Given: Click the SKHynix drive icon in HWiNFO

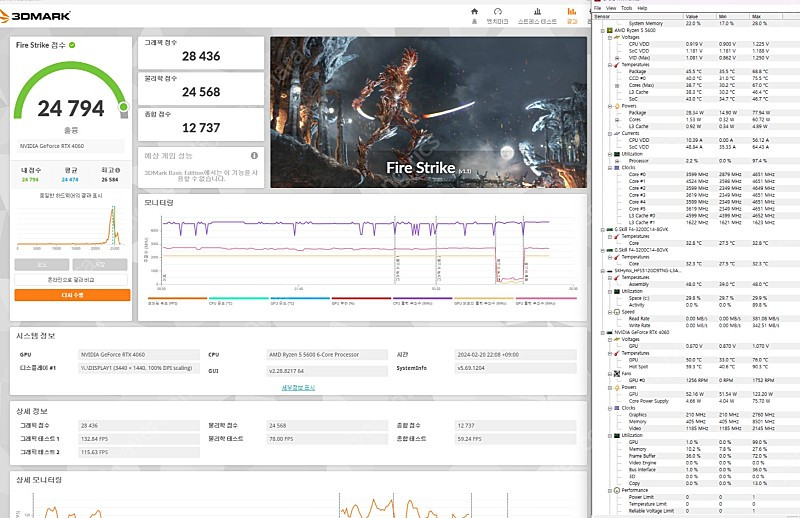Looking at the screenshot, I should [609, 270].
